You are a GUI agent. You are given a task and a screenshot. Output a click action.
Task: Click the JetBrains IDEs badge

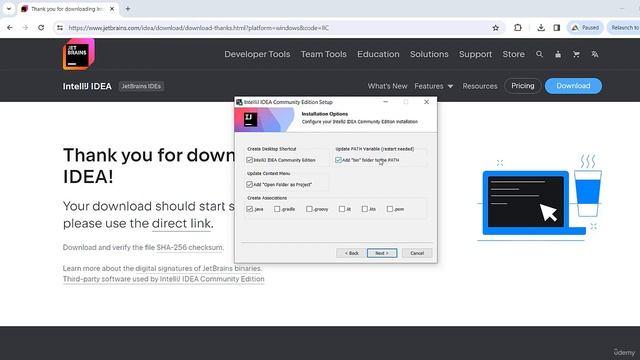click(141, 86)
